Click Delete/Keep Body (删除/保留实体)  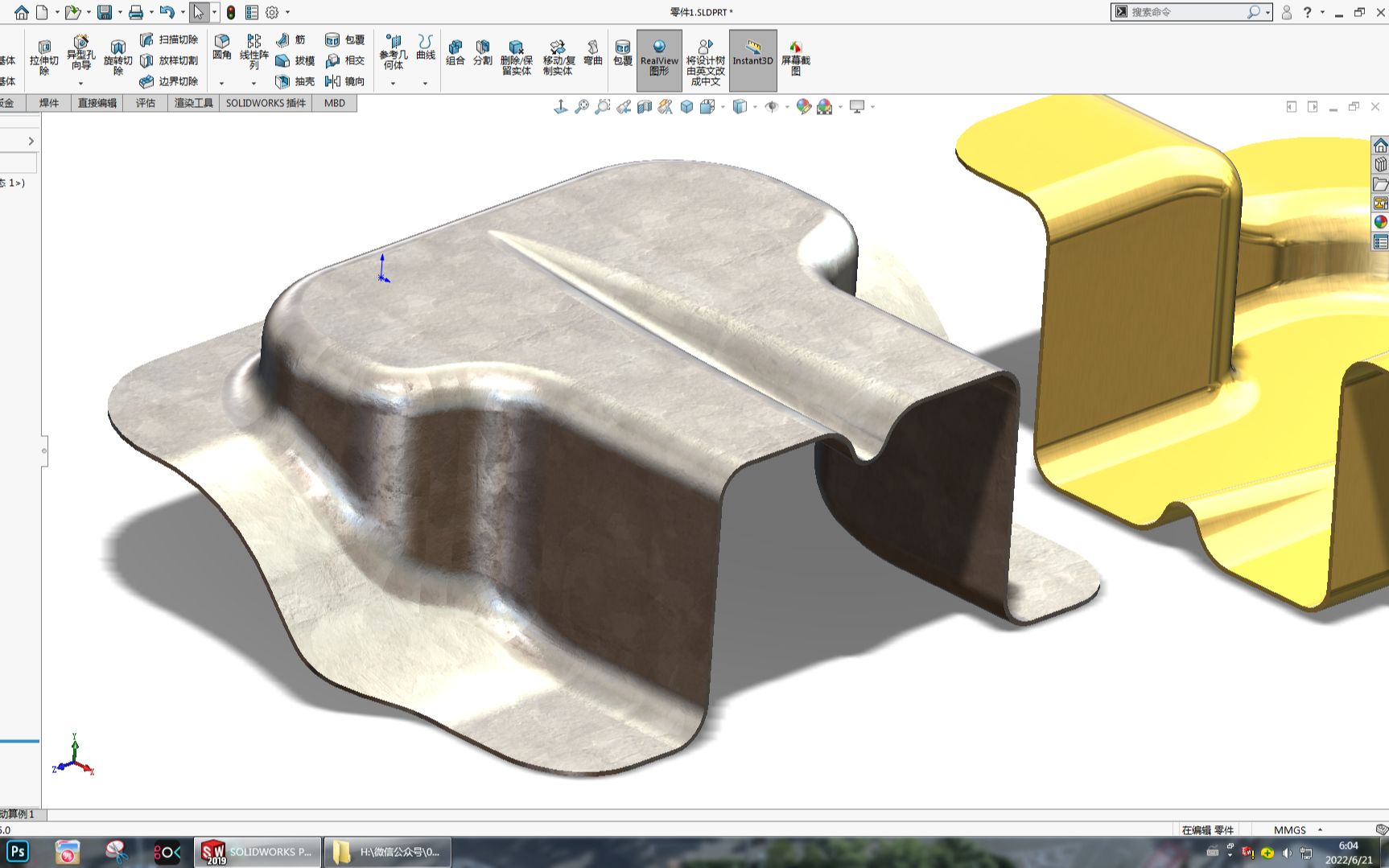pos(516,57)
